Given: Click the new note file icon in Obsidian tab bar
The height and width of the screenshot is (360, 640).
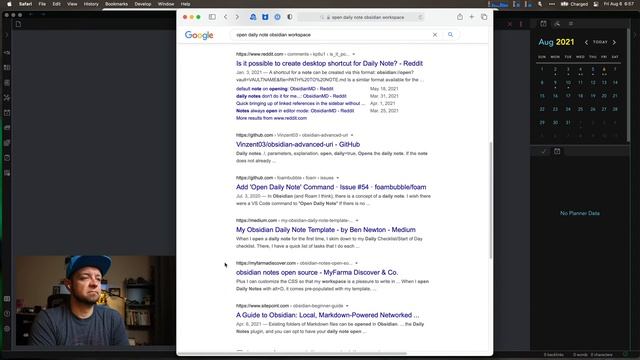Looking at the screenshot, I should [x=18, y=24].
